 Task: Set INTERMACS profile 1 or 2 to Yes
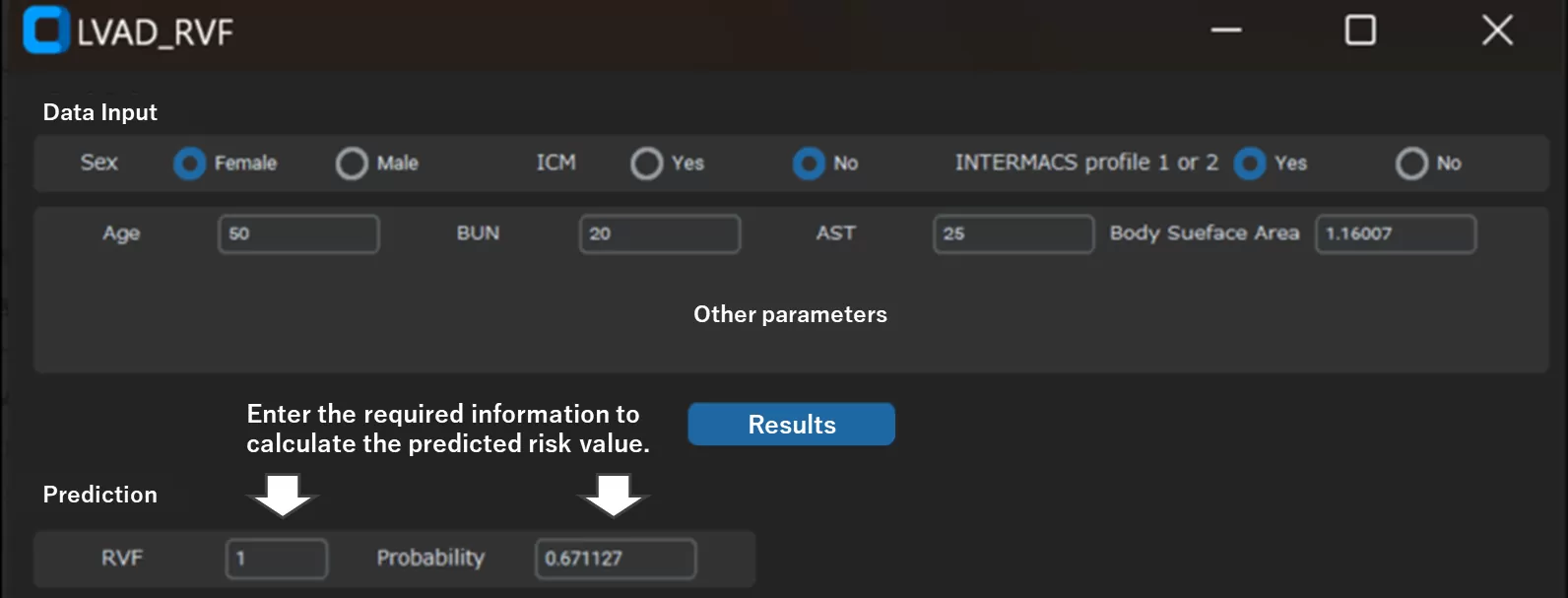[1250, 164]
